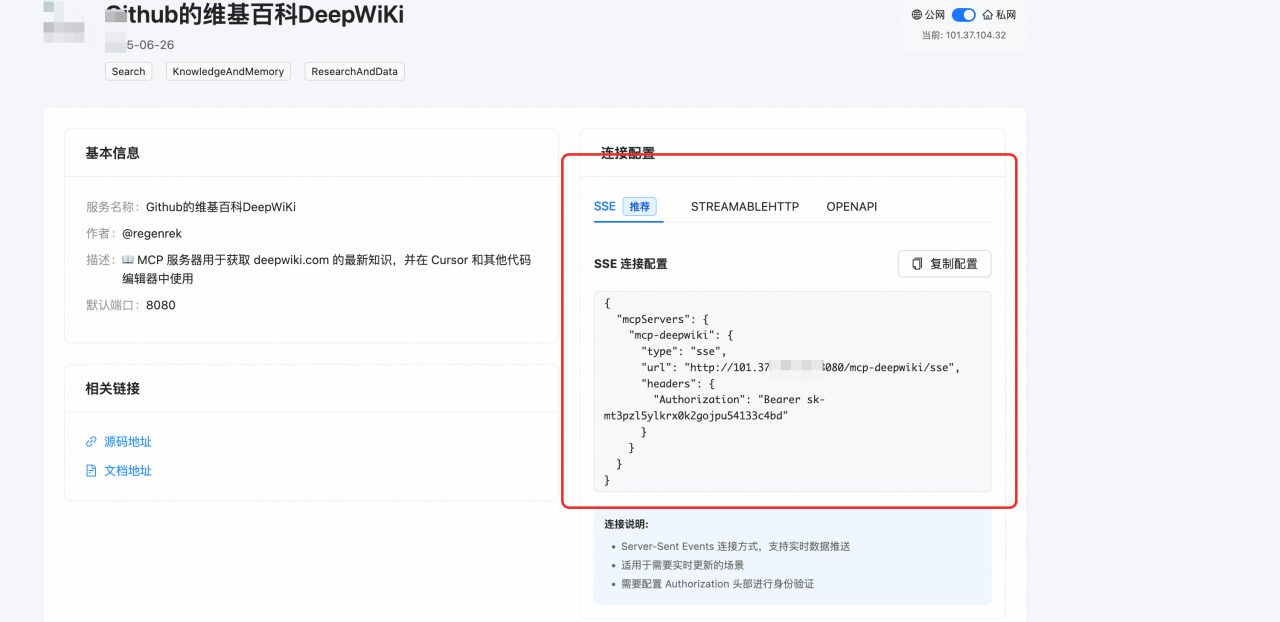Open the OPENAPI tab
The height and width of the screenshot is (622, 1280).
pos(852,206)
